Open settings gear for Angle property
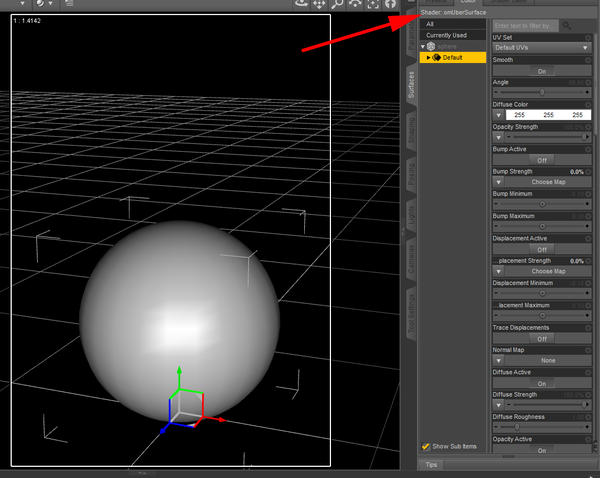Screen dimensions: 600x478 pyautogui.click(x=588, y=82)
